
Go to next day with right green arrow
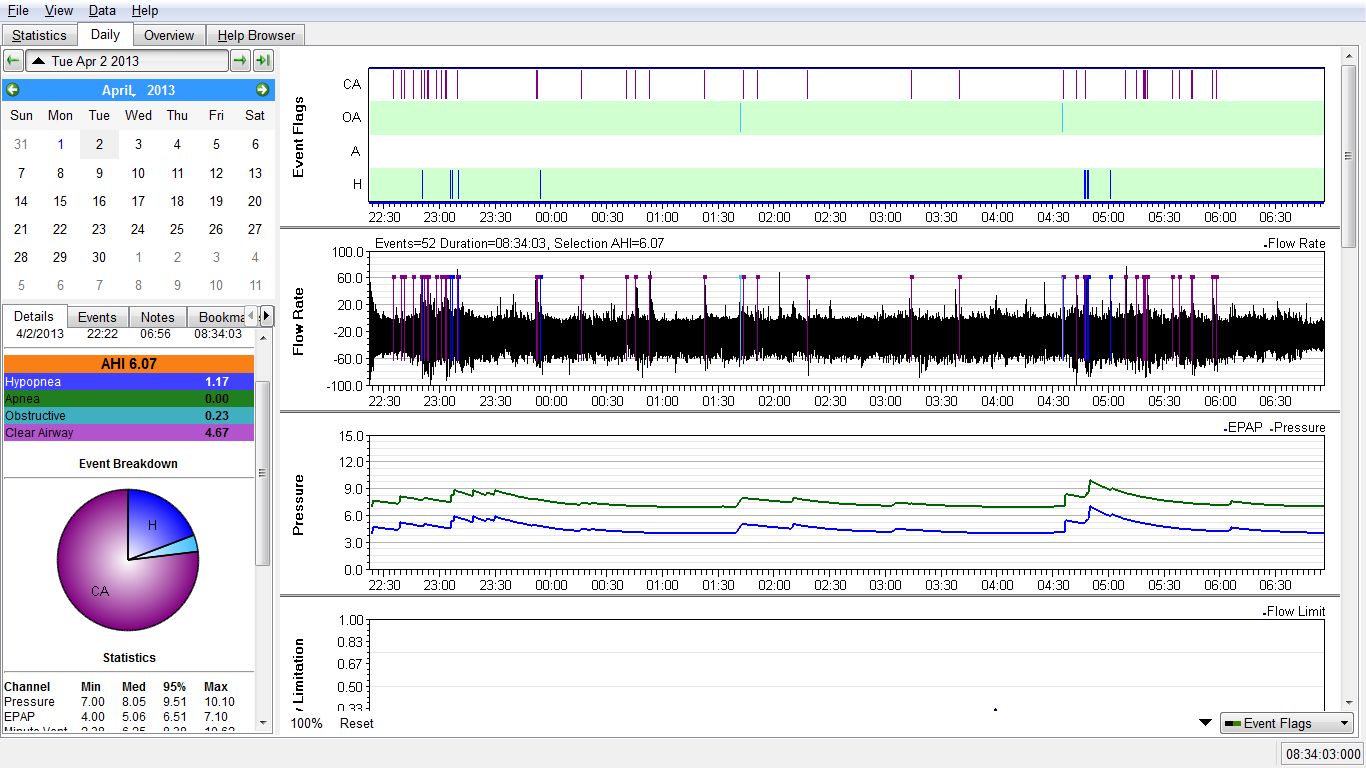pyautogui.click(x=240, y=61)
